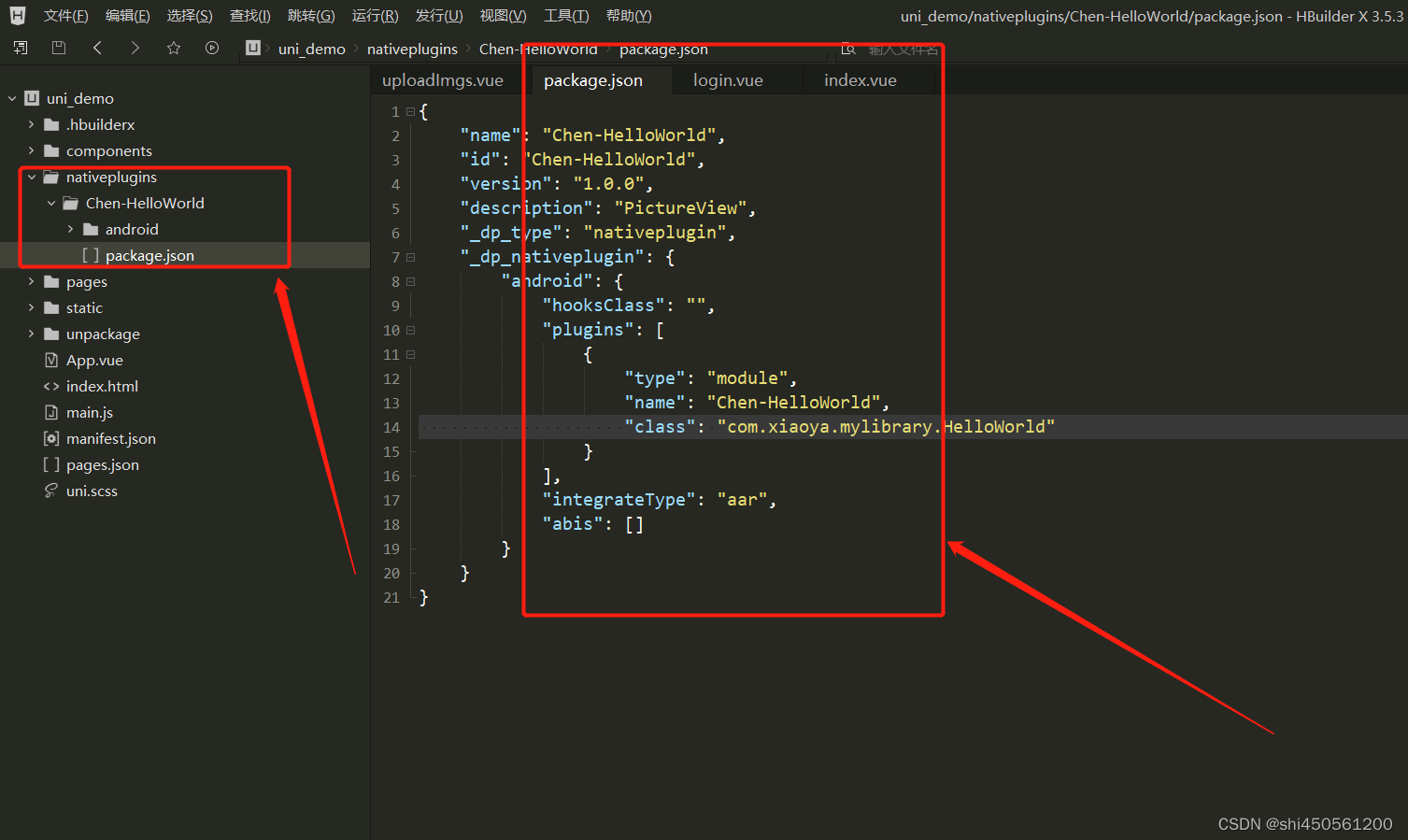Open favorites via the star icon

click(x=173, y=48)
